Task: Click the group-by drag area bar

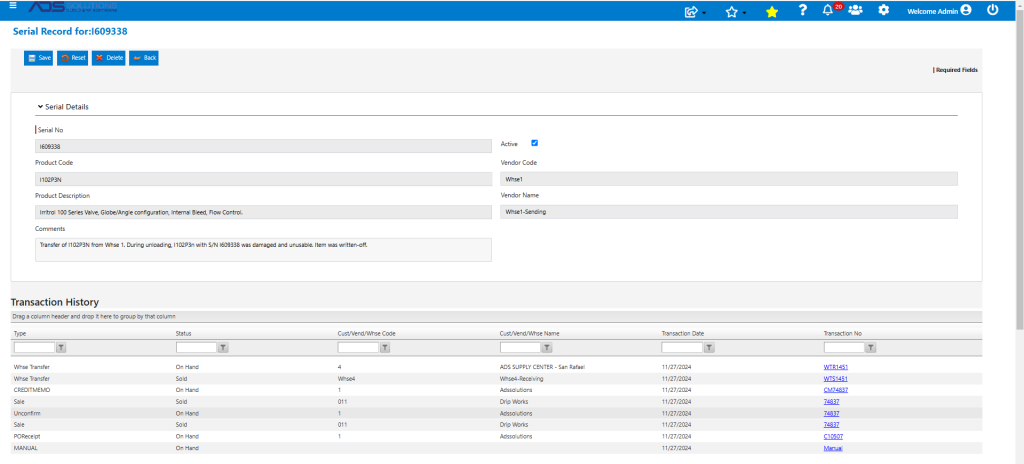Action: (496, 317)
